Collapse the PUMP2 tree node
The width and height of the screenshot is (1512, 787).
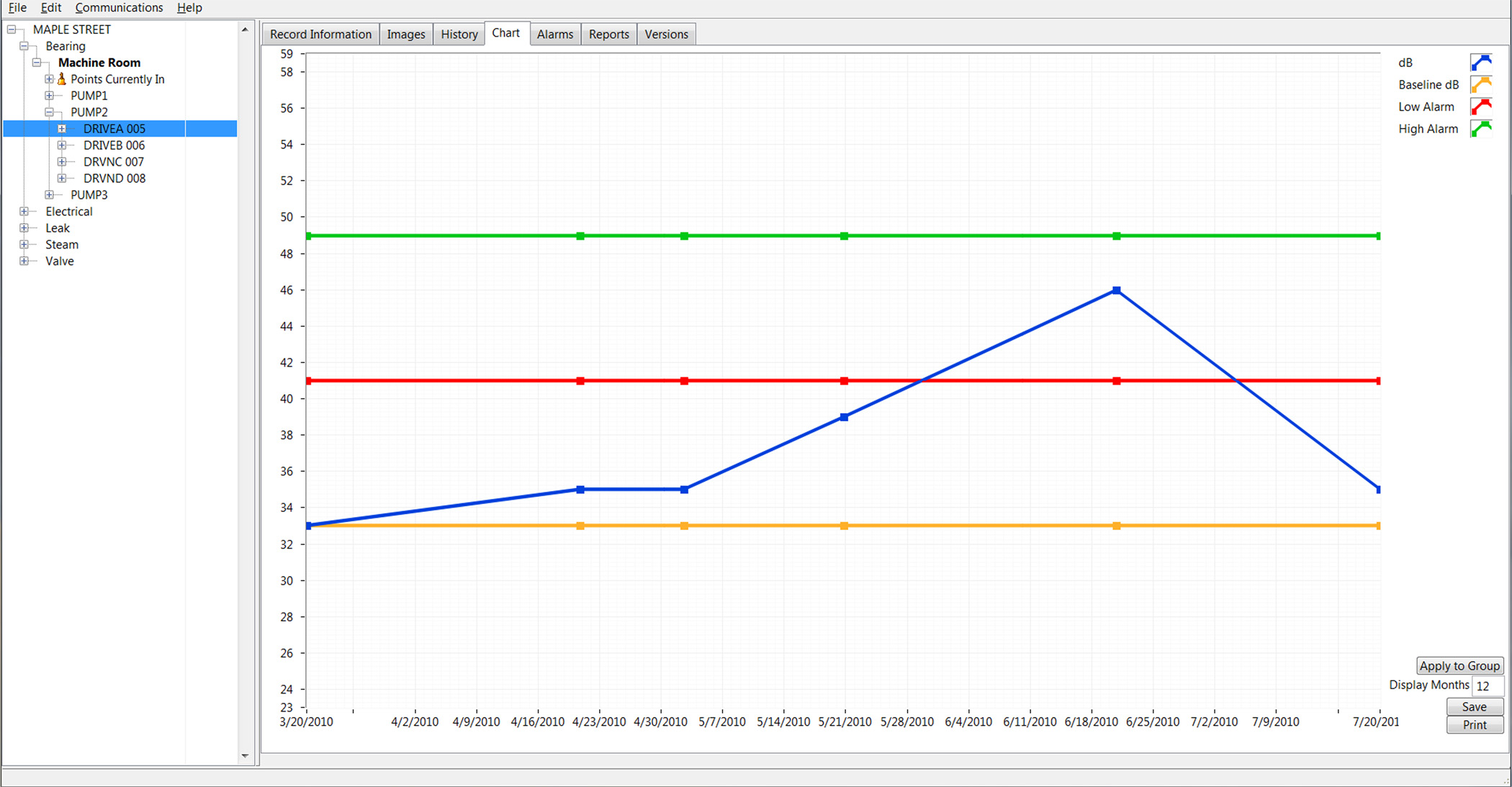point(49,112)
